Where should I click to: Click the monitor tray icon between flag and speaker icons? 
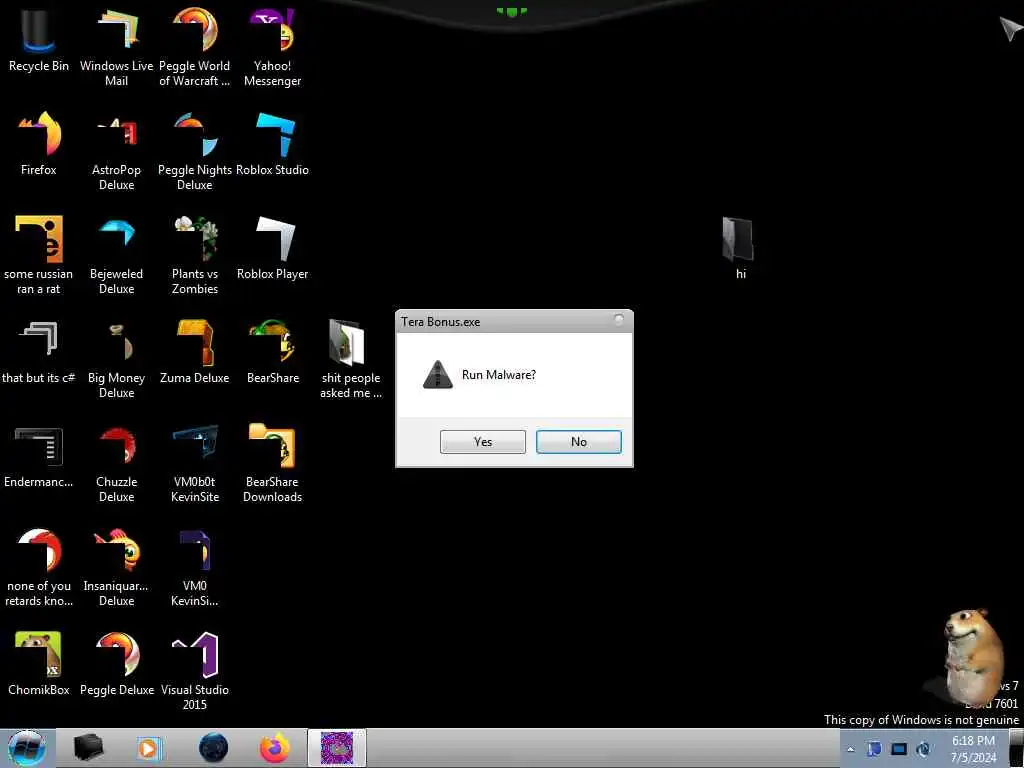(x=899, y=749)
